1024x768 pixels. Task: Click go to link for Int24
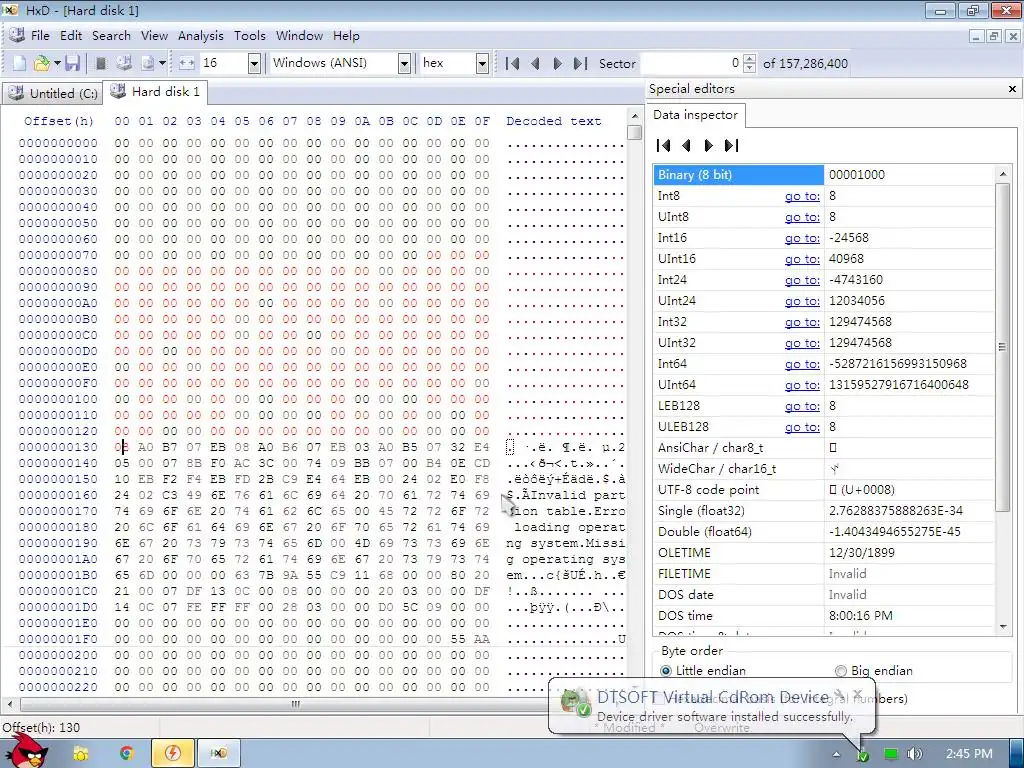pos(802,280)
